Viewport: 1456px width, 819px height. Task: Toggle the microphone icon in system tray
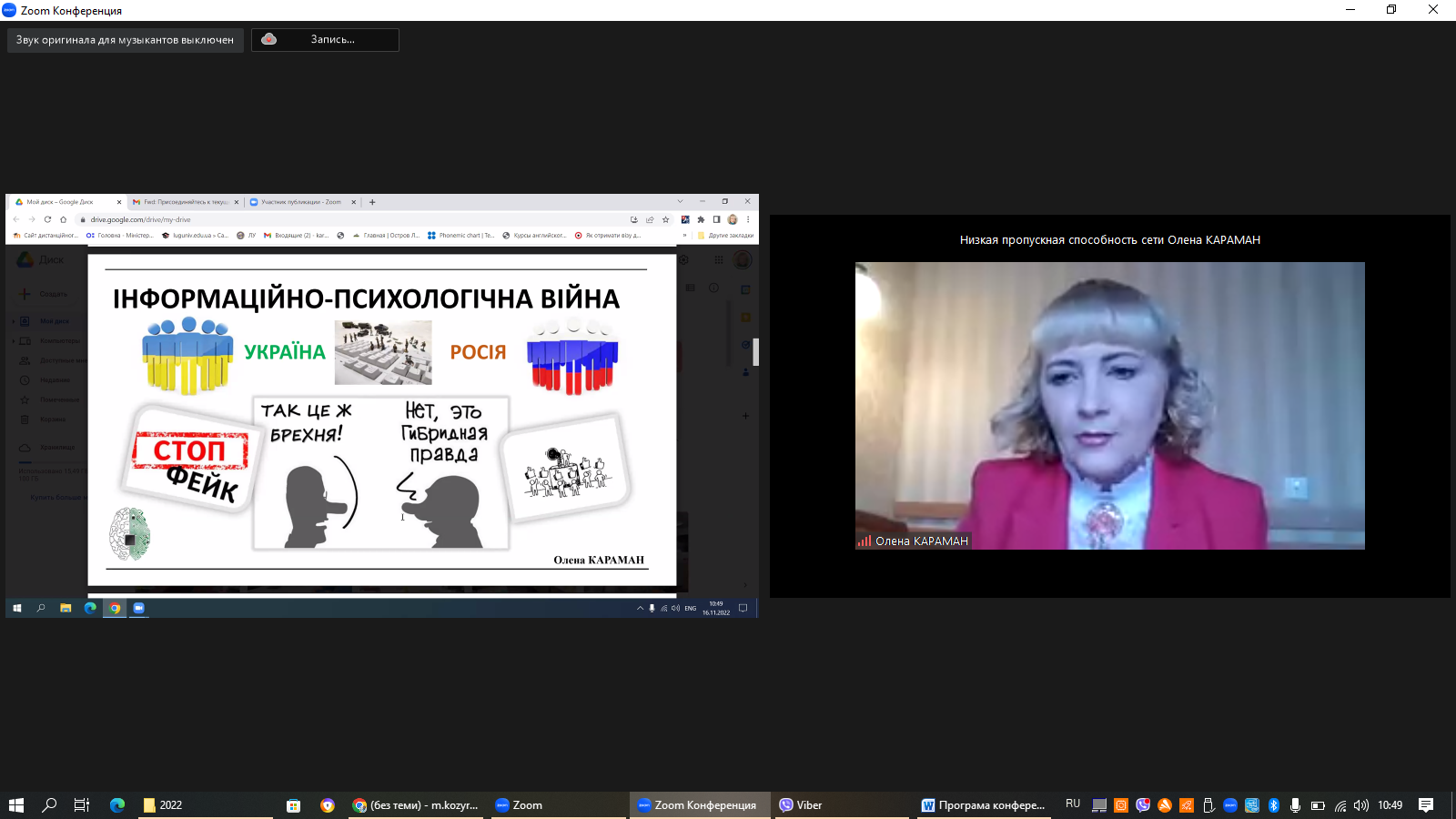(1295, 805)
